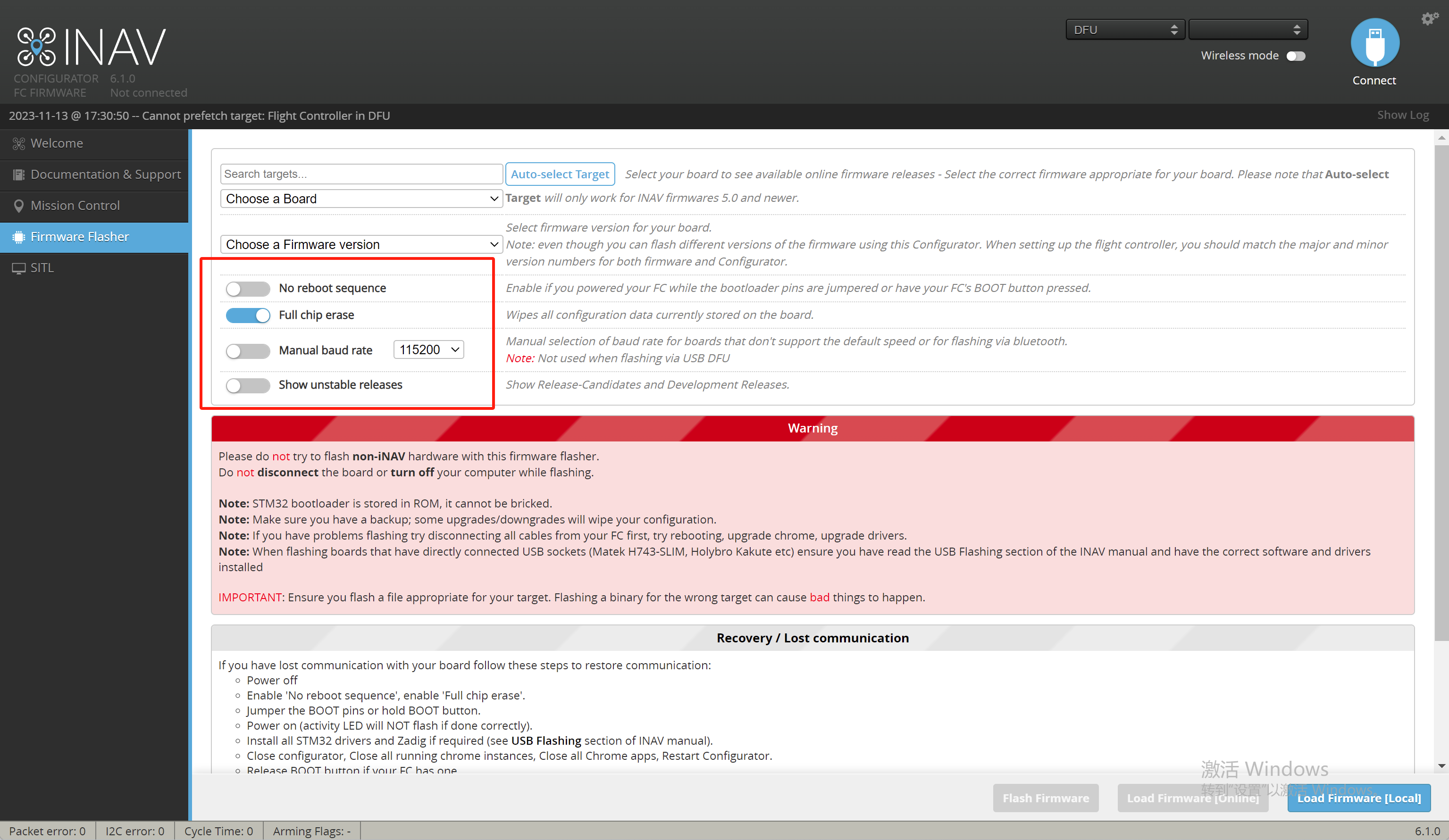1449x840 pixels.
Task: Click the Flash Firmware button
Action: (x=1046, y=798)
